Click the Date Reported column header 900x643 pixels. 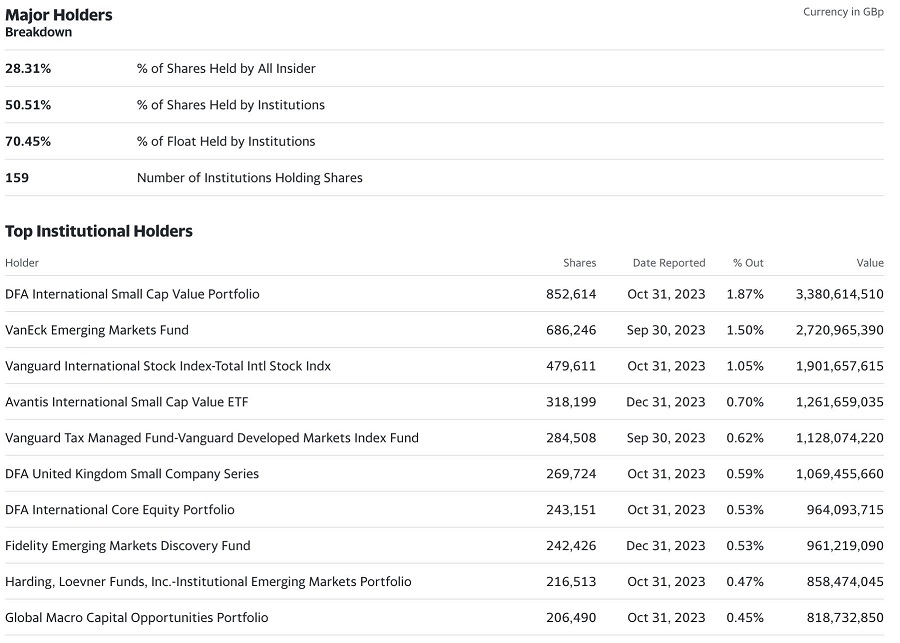click(x=669, y=263)
